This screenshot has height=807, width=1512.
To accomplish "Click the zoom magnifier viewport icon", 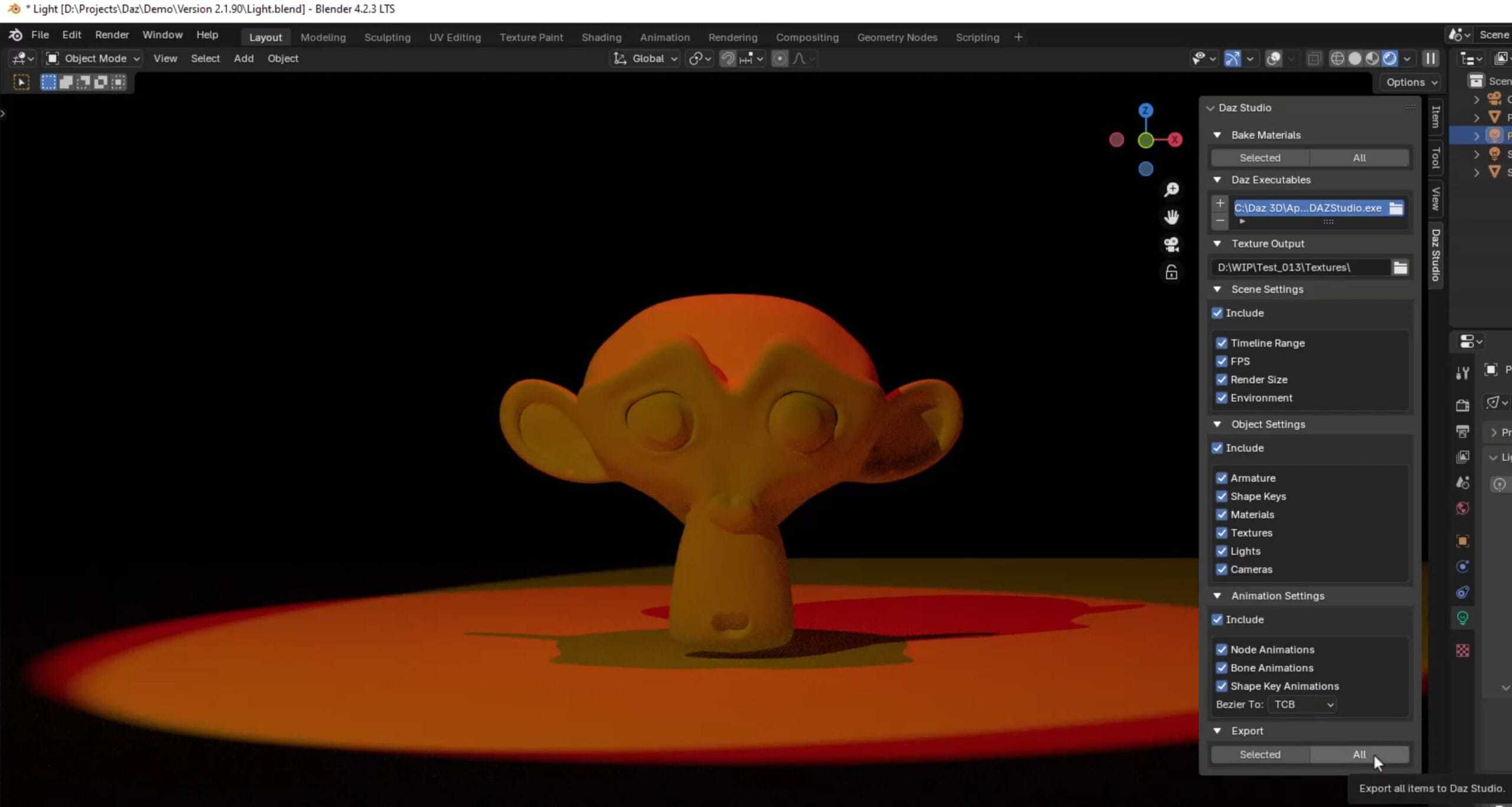I will 1171,190.
